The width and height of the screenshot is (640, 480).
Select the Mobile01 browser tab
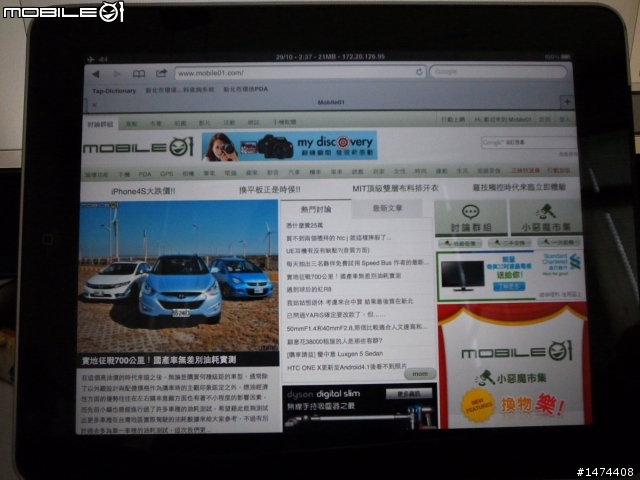pyautogui.click(x=331, y=102)
